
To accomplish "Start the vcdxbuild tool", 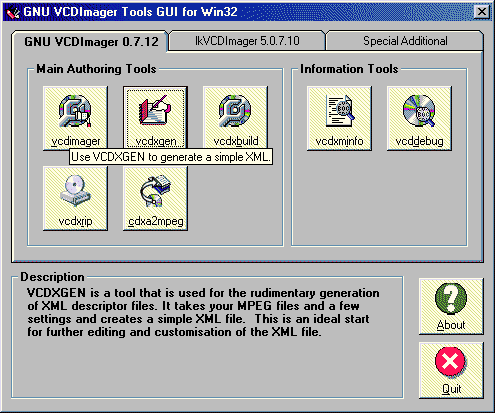I will pyautogui.click(x=235, y=118).
